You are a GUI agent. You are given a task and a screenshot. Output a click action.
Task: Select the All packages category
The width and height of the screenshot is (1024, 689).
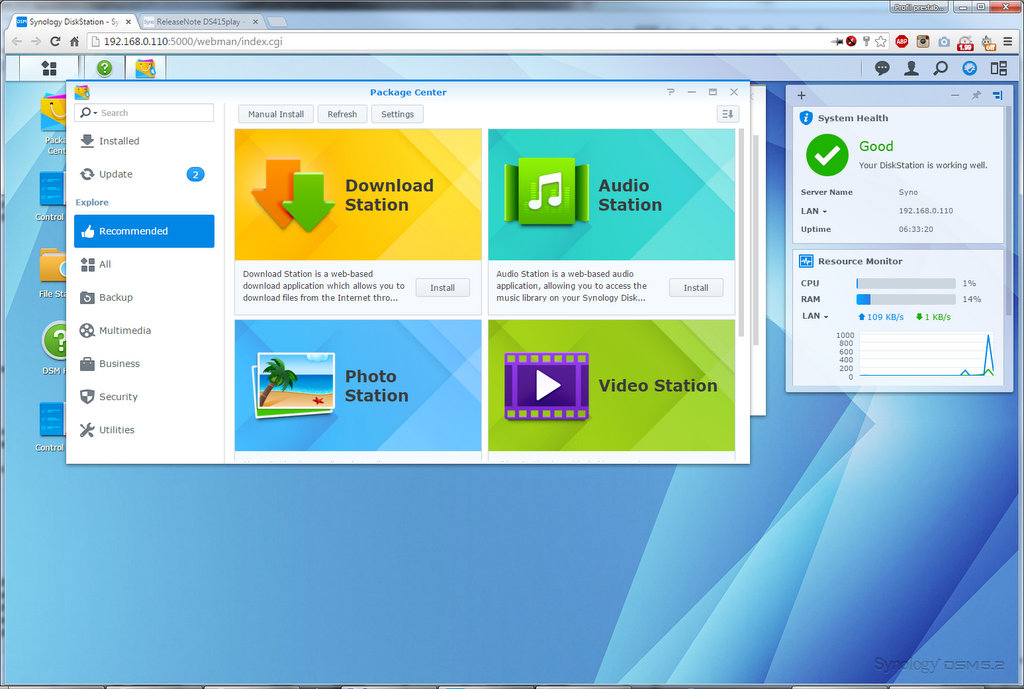tap(144, 264)
